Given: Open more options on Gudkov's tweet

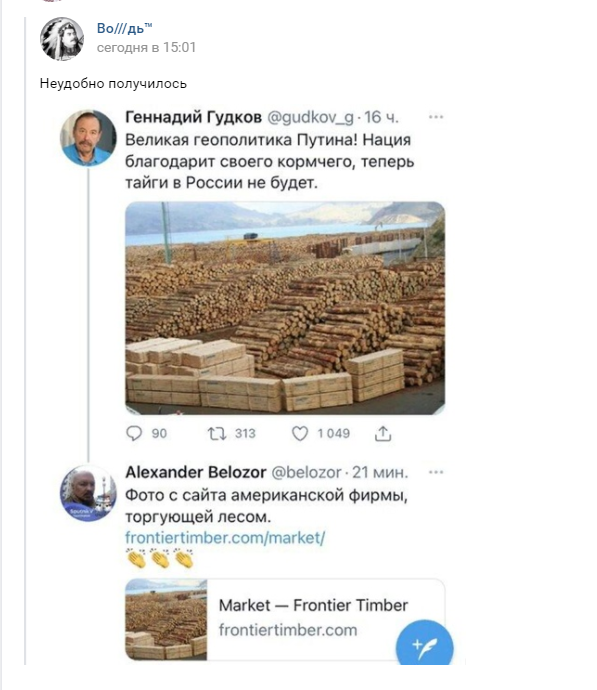Looking at the screenshot, I should point(436,117).
